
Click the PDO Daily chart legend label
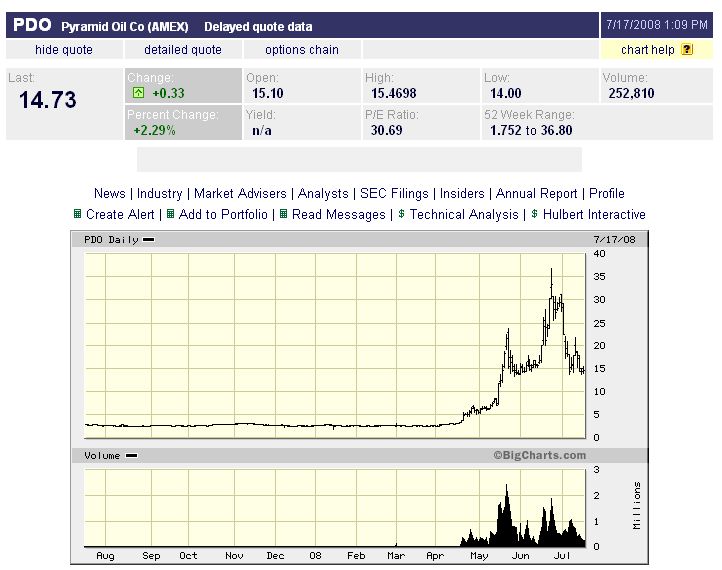(111, 239)
